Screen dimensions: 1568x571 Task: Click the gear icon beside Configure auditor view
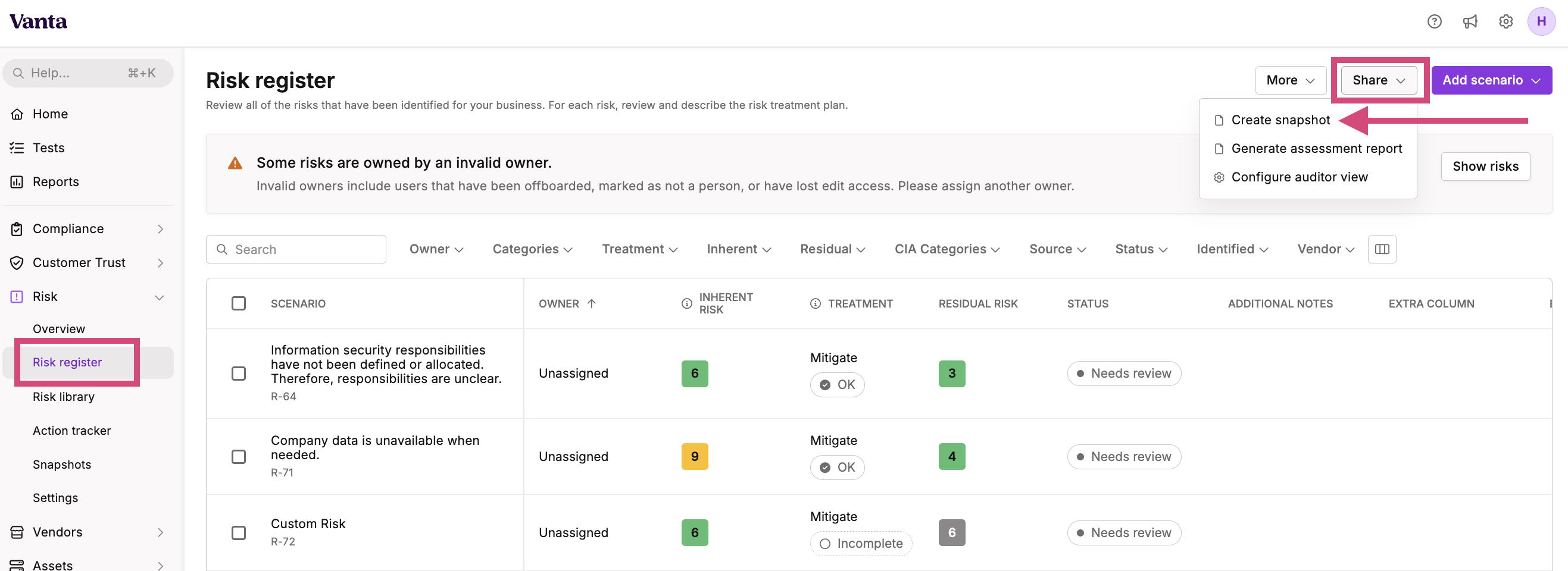[x=1219, y=178]
